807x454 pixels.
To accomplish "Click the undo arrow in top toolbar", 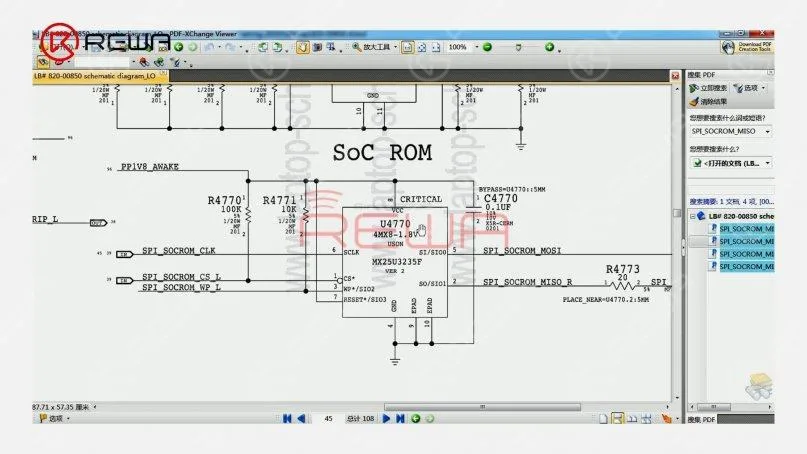I will (x=209, y=47).
